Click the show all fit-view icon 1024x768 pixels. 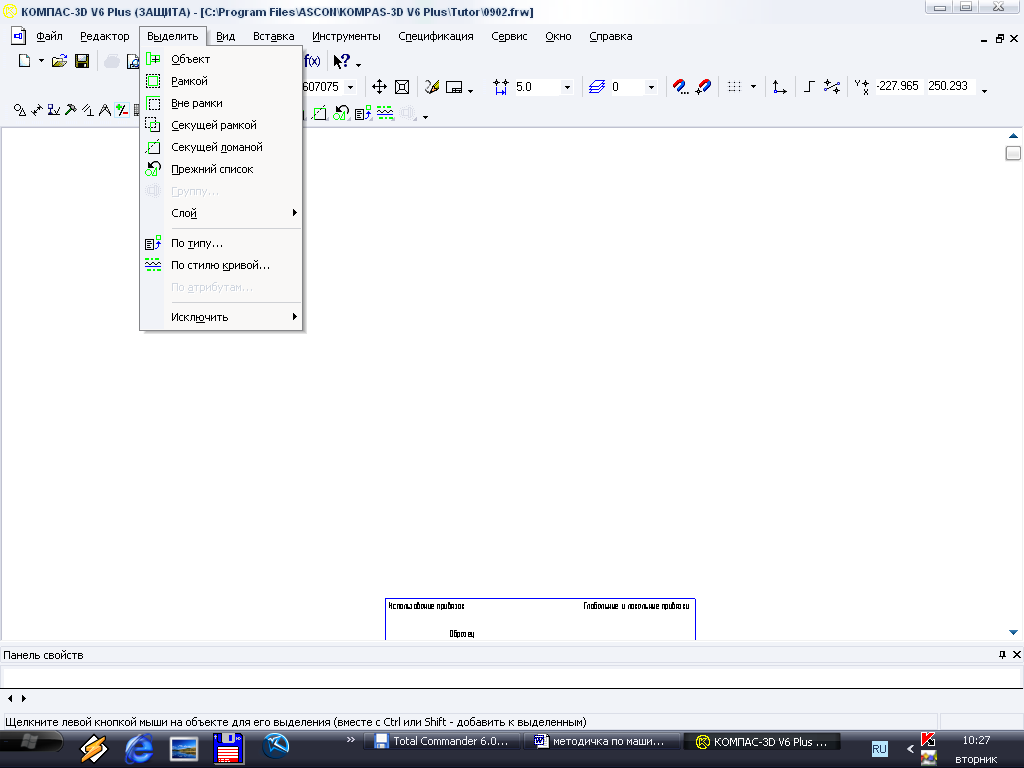pyautogui.click(x=402, y=87)
